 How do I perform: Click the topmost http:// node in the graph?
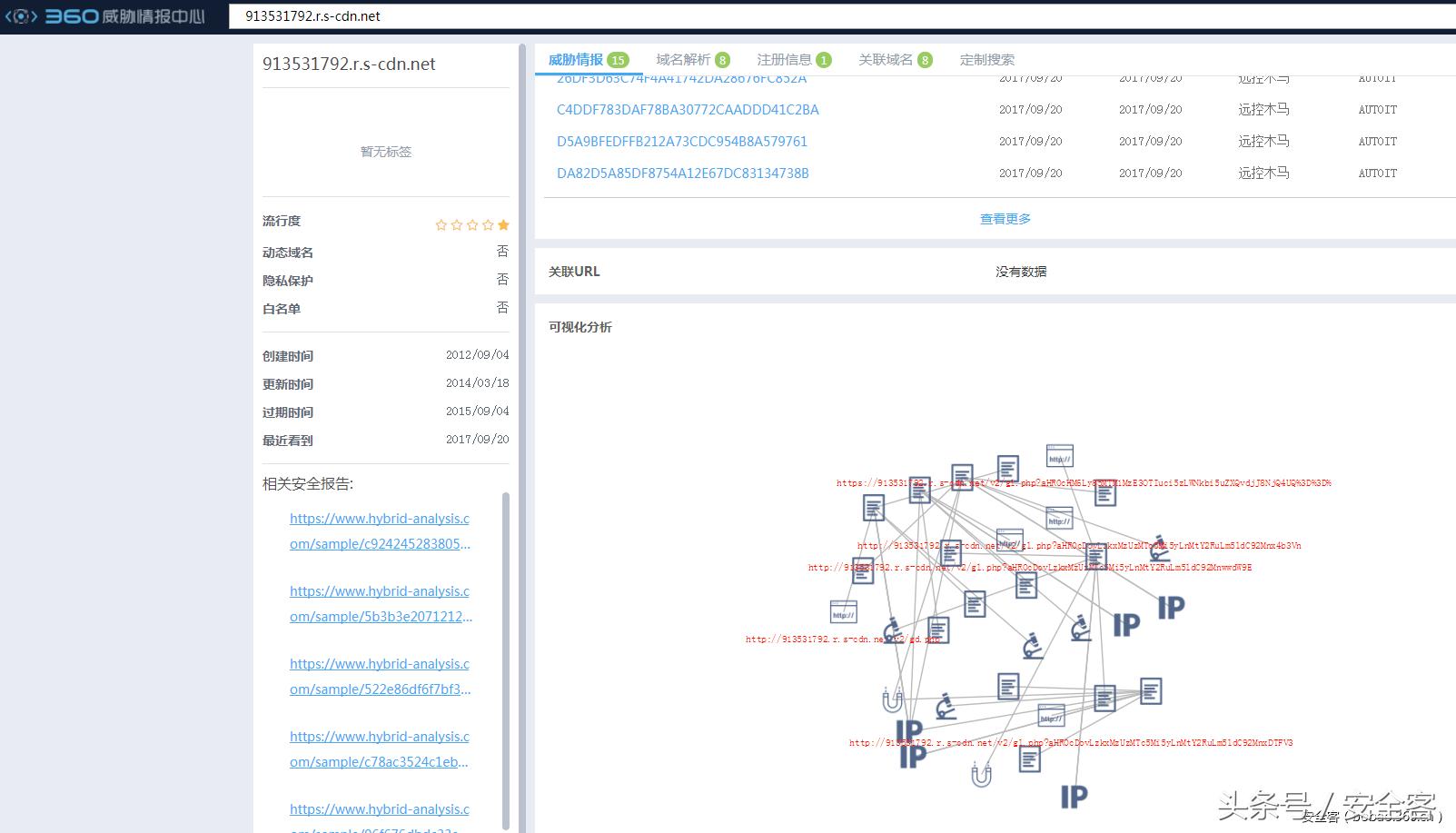tap(1059, 456)
